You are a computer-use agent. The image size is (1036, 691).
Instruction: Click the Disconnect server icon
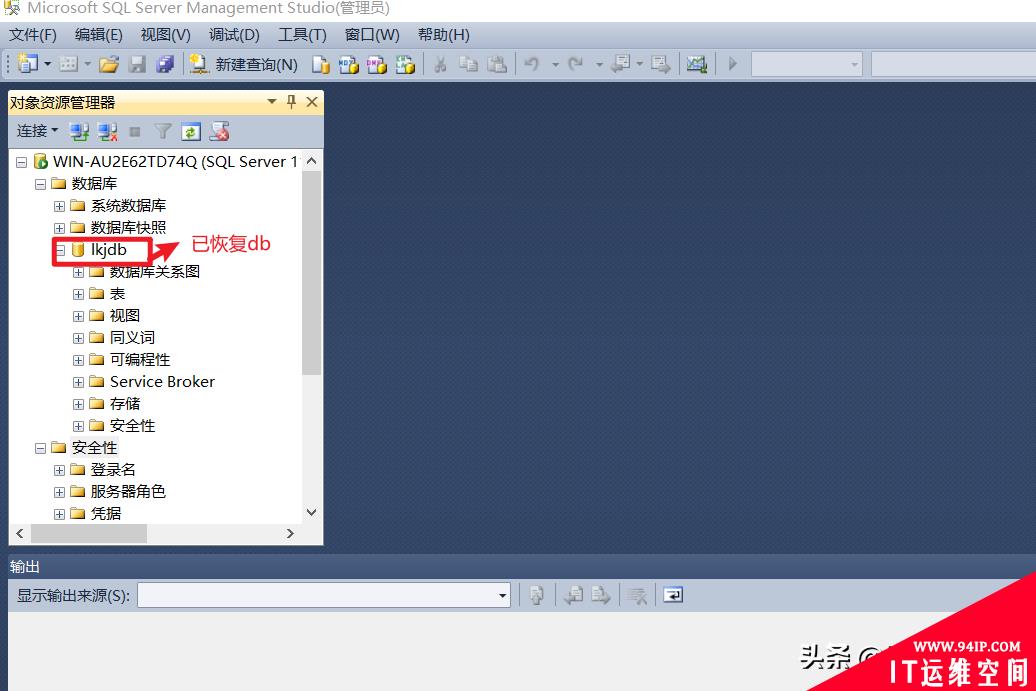click(107, 132)
